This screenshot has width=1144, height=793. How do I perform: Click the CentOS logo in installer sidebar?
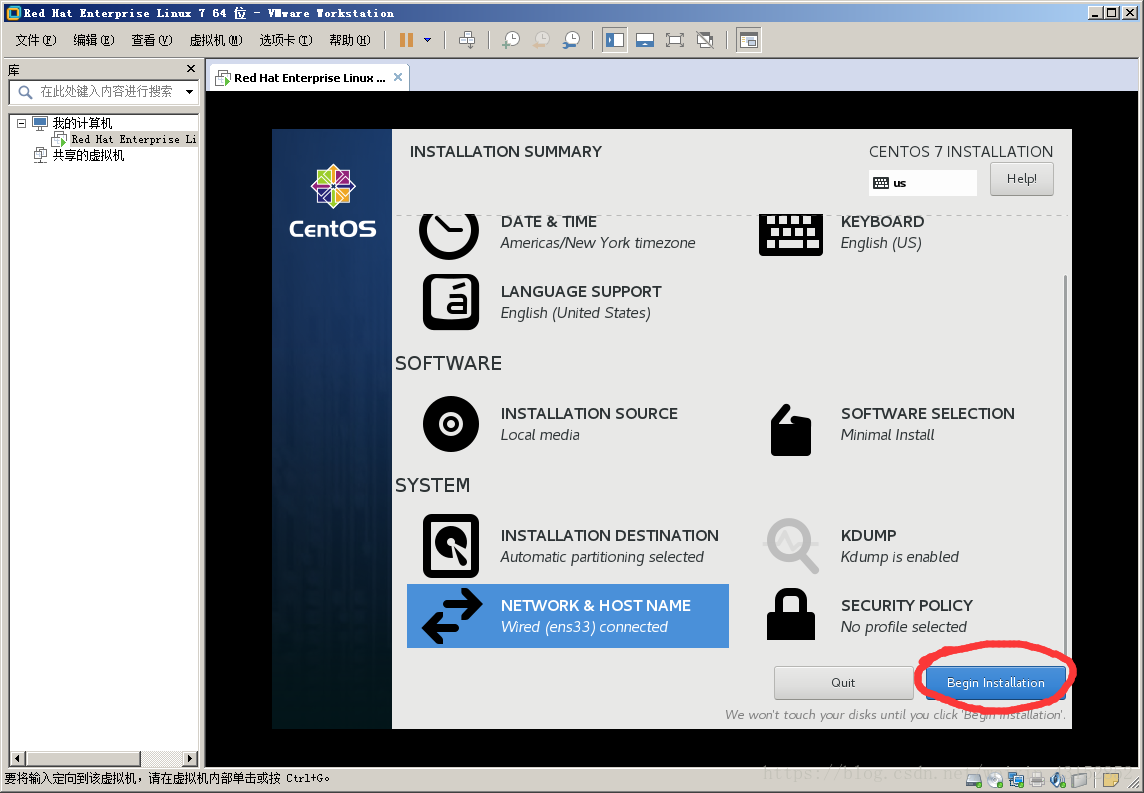click(x=333, y=201)
